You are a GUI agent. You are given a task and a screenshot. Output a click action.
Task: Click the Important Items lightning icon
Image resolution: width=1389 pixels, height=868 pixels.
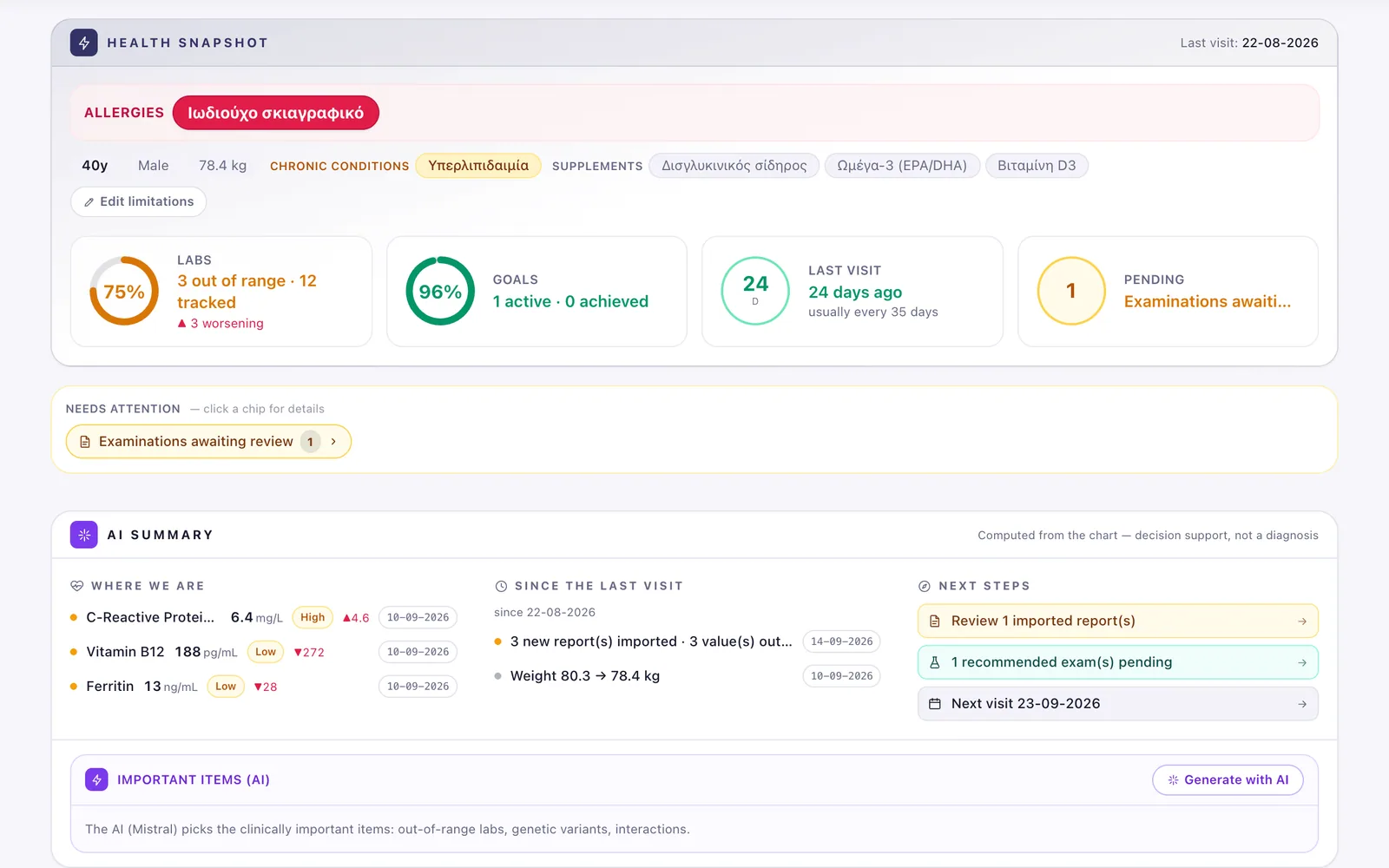point(96,779)
